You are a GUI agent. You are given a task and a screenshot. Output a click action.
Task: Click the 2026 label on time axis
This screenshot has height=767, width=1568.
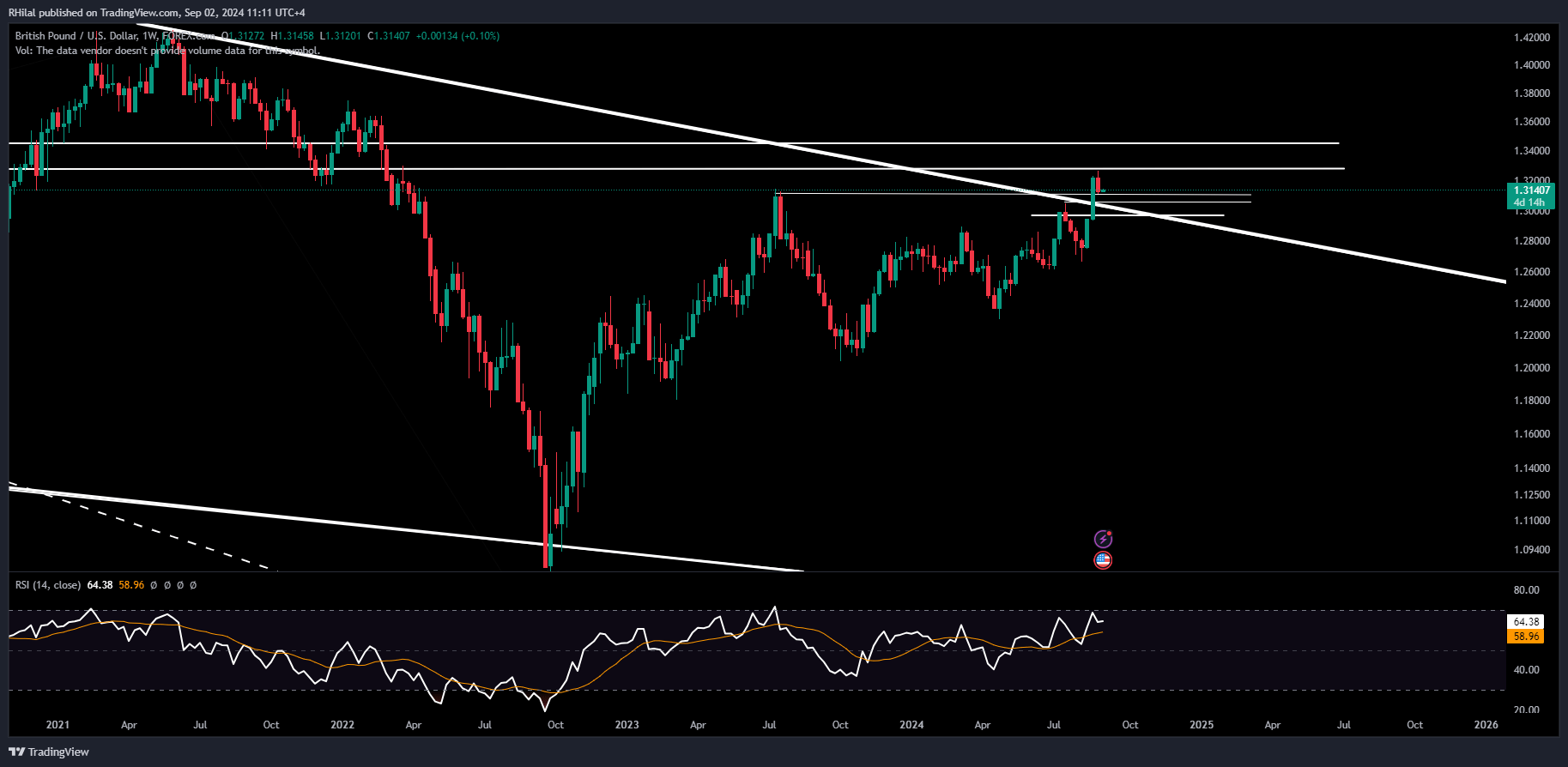click(x=1486, y=725)
